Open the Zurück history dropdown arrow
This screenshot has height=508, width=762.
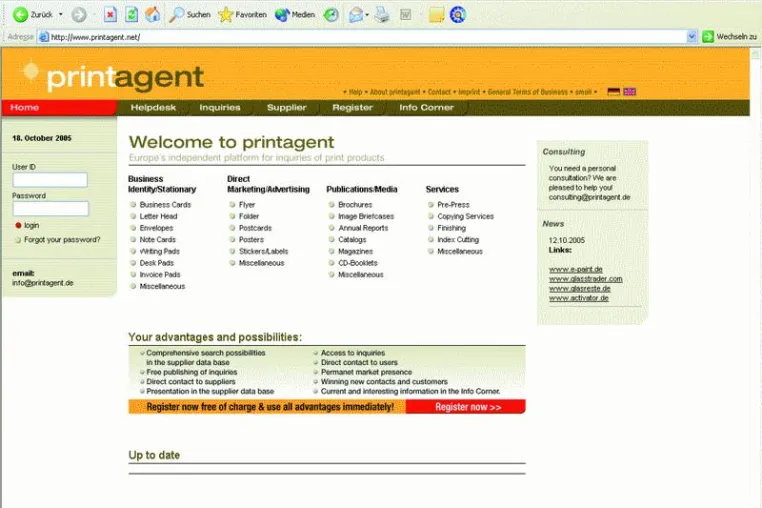[61, 15]
